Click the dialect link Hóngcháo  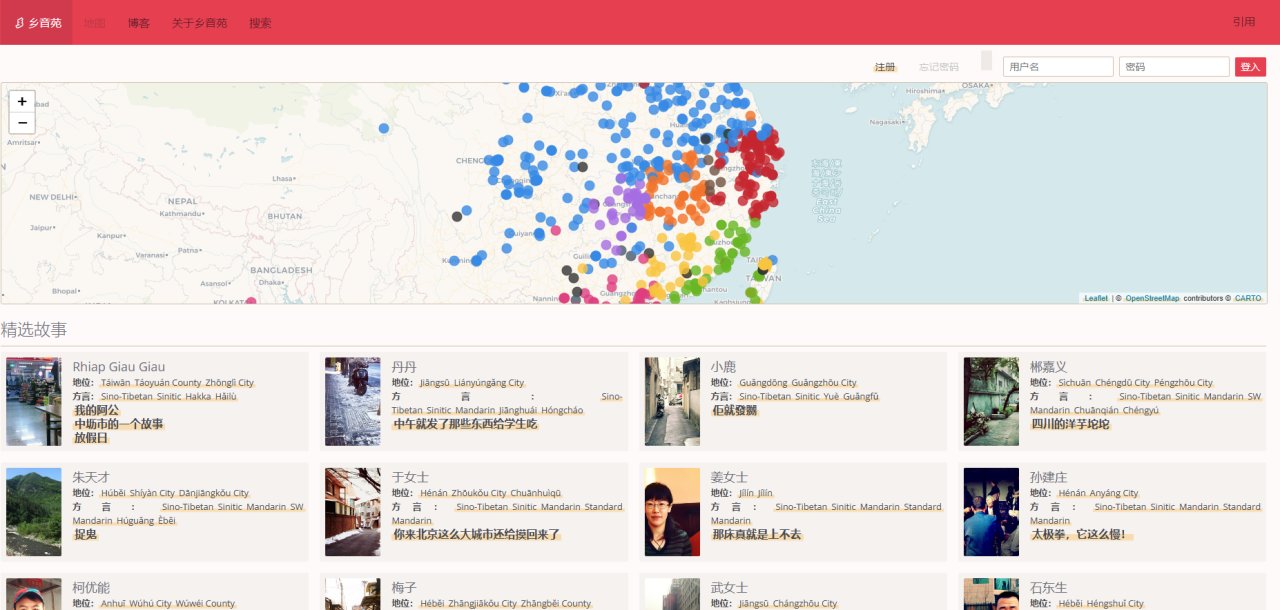(563, 411)
